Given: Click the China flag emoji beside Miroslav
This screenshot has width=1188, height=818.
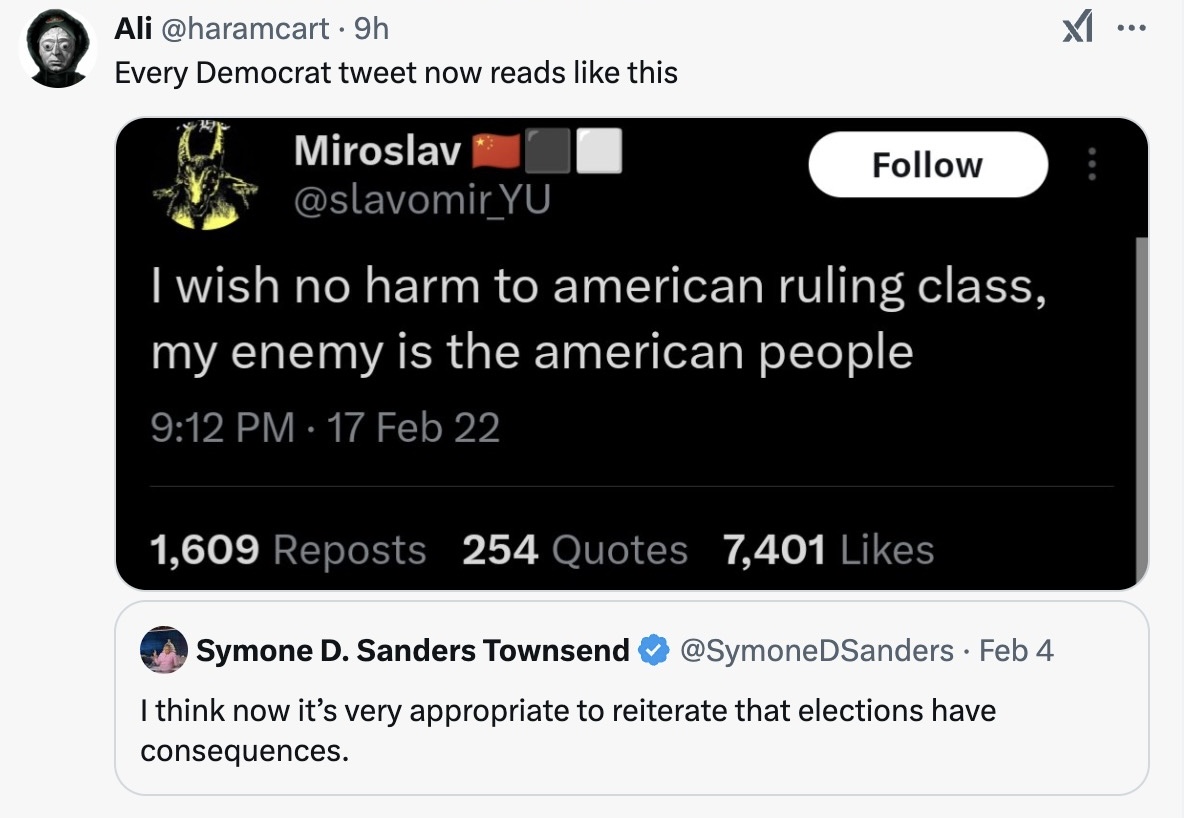Looking at the screenshot, I should [496, 150].
